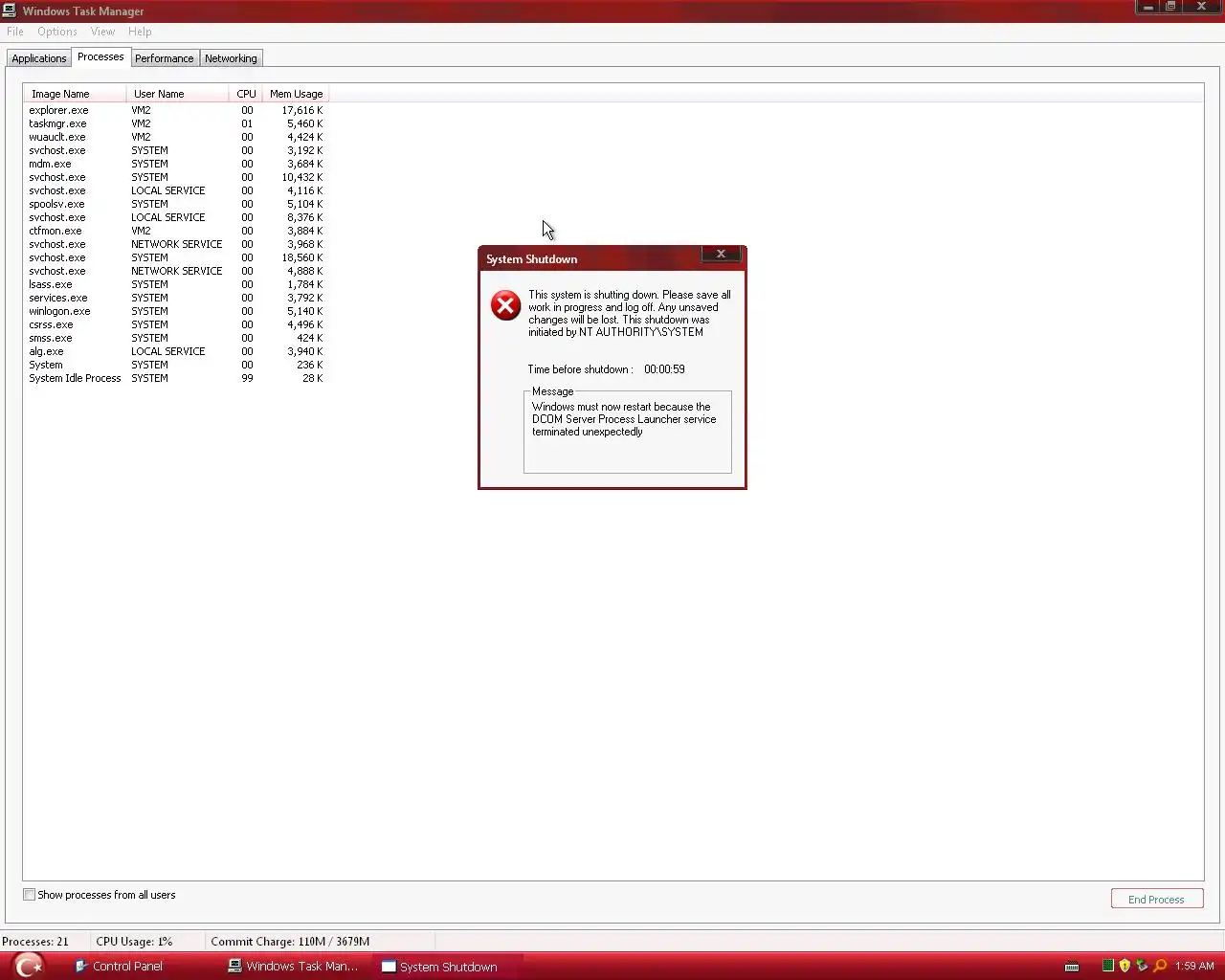
Task: Select the lsass.exe process
Action: click(176, 284)
